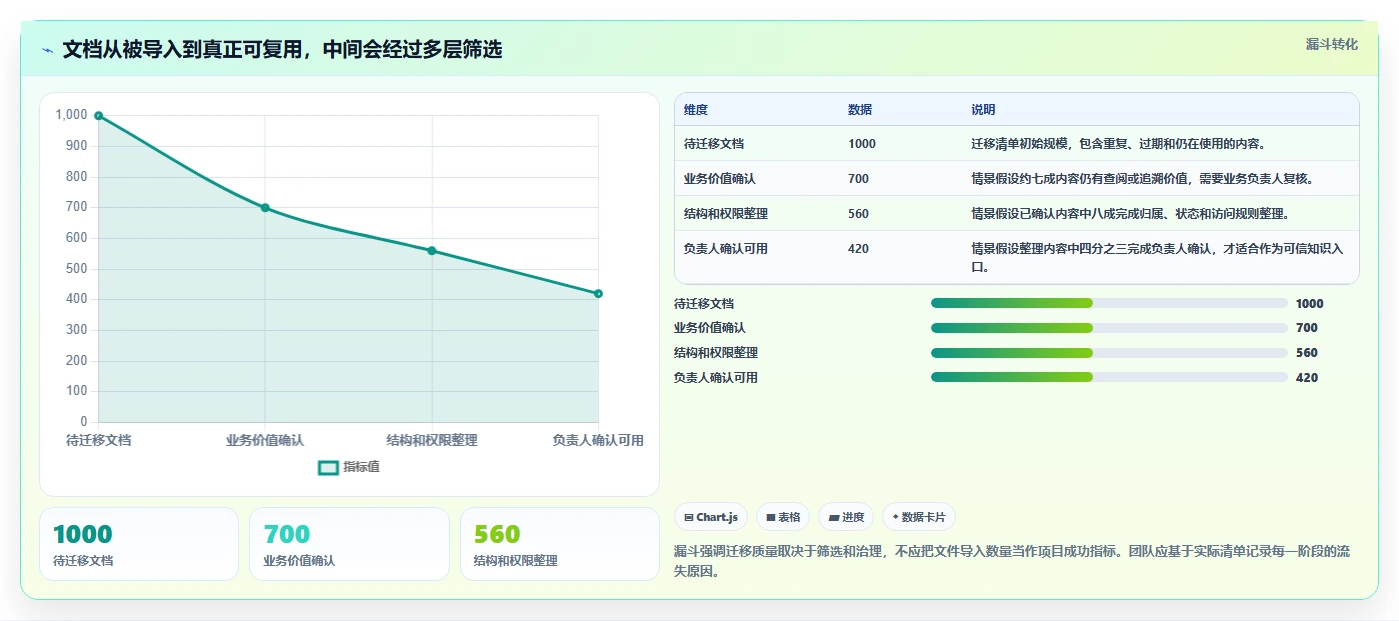1399x621 pixels.
Task: Click the 业务价值确认 progress bar
Action: click(1109, 328)
